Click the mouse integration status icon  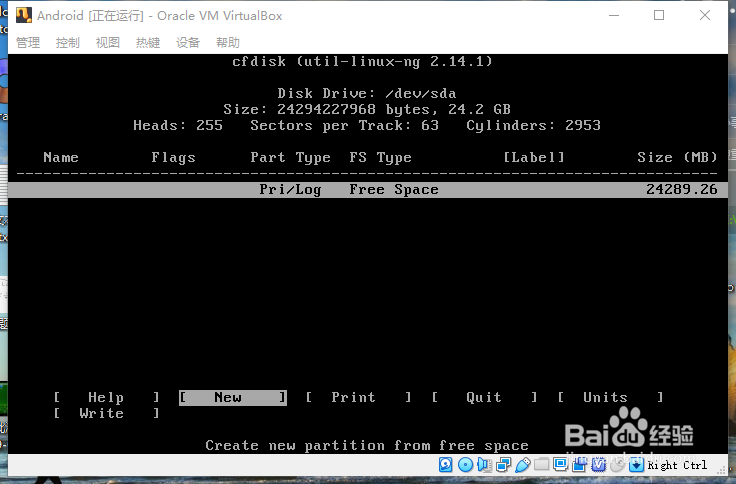point(618,465)
